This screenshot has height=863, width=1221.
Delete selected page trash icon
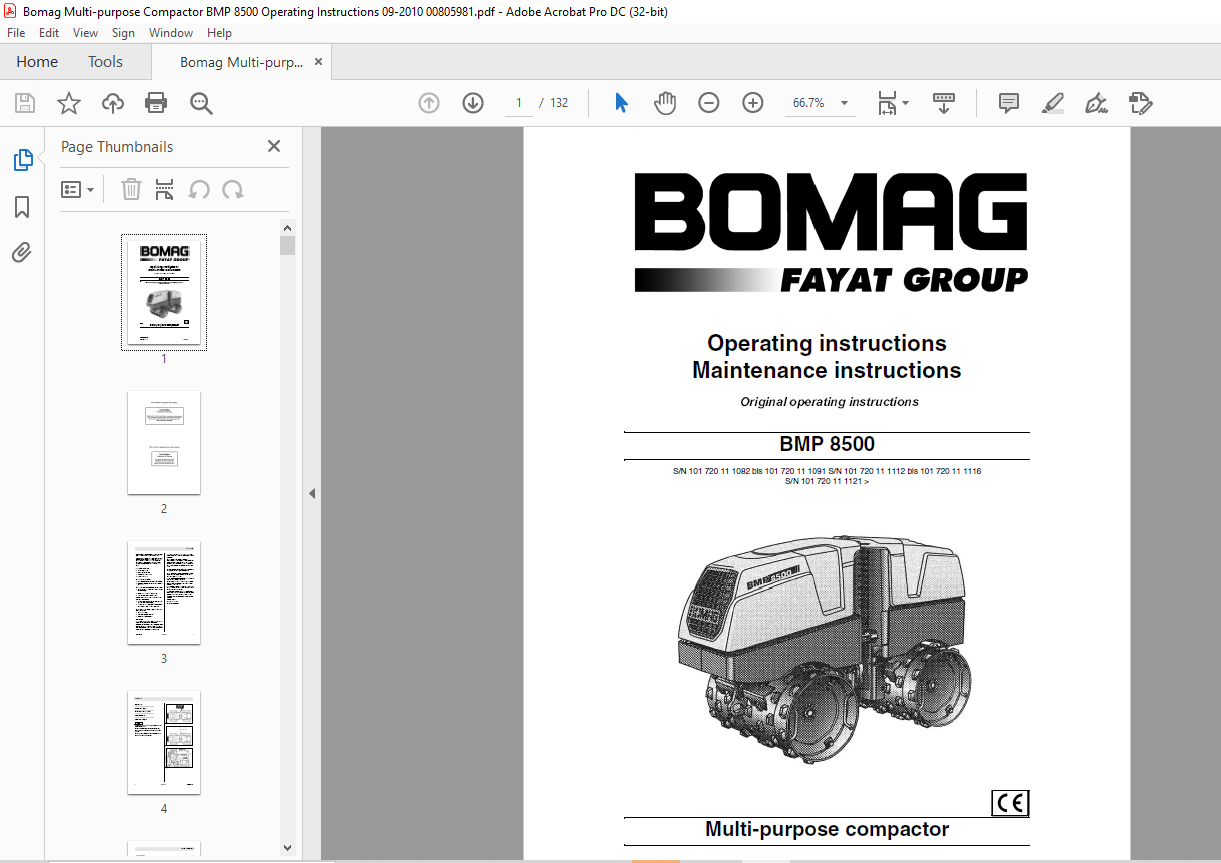(x=131, y=189)
